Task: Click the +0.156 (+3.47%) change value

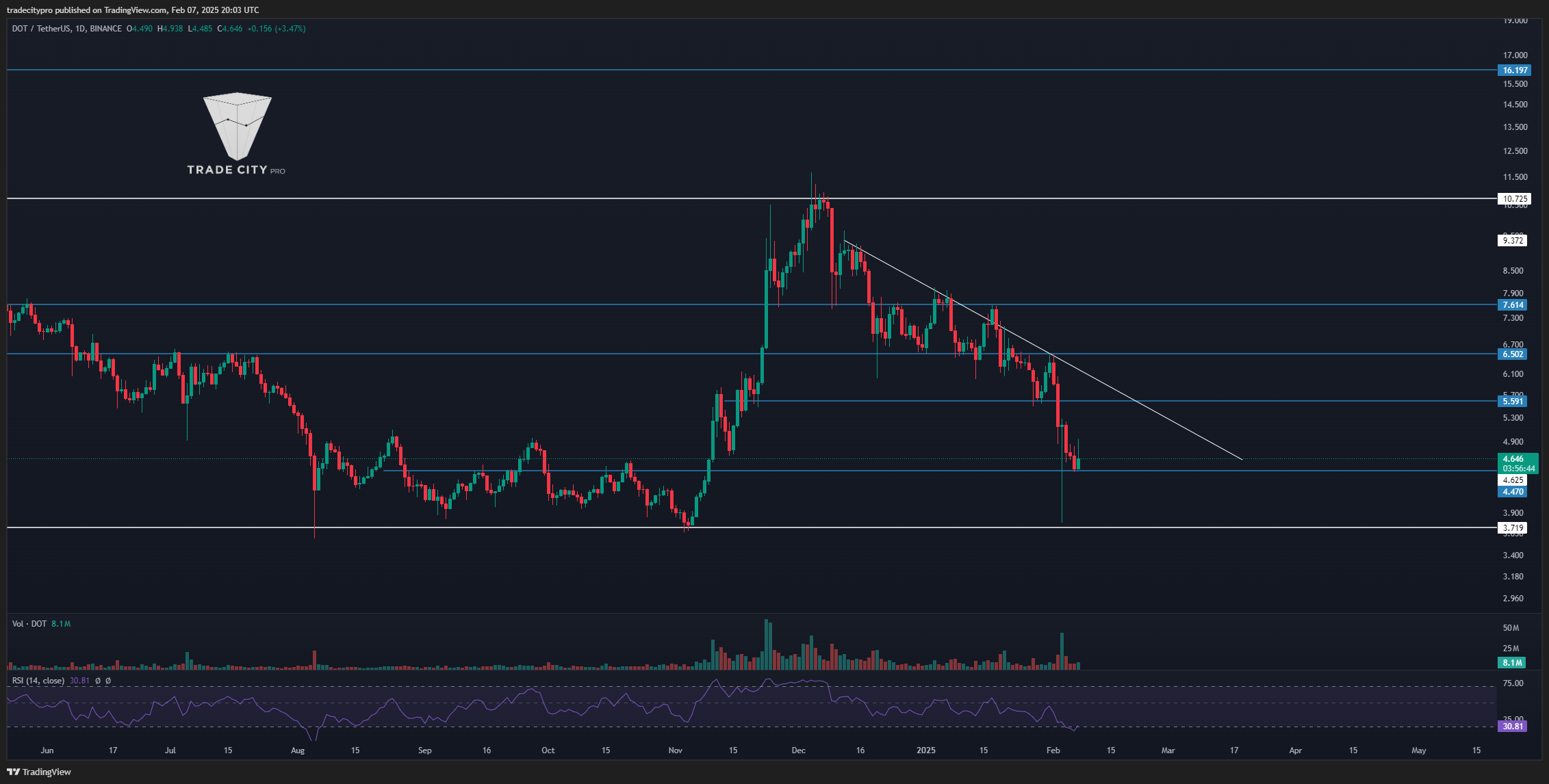Action: [x=277, y=29]
